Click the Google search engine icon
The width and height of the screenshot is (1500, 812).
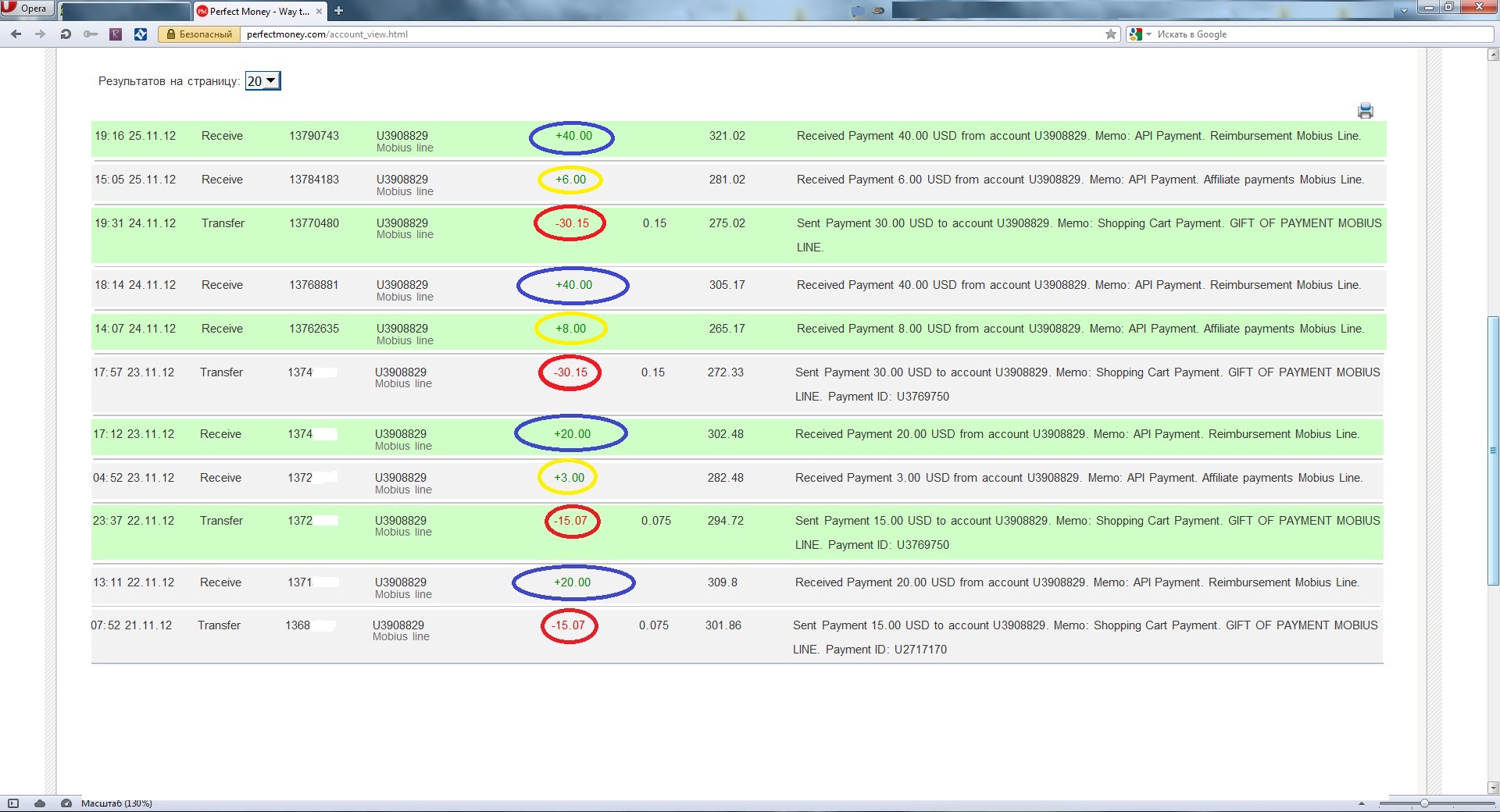click(x=1136, y=34)
